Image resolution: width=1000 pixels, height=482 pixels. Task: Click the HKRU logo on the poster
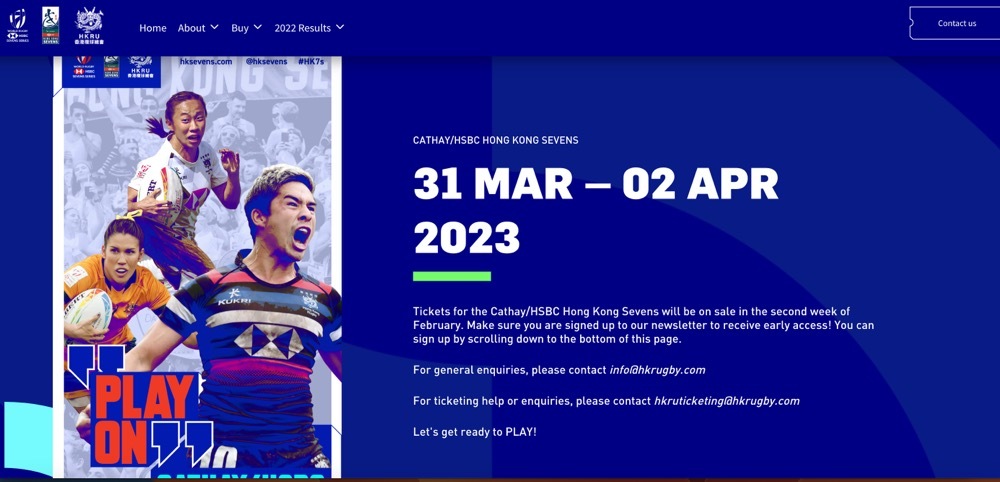click(x=140, y=67)
